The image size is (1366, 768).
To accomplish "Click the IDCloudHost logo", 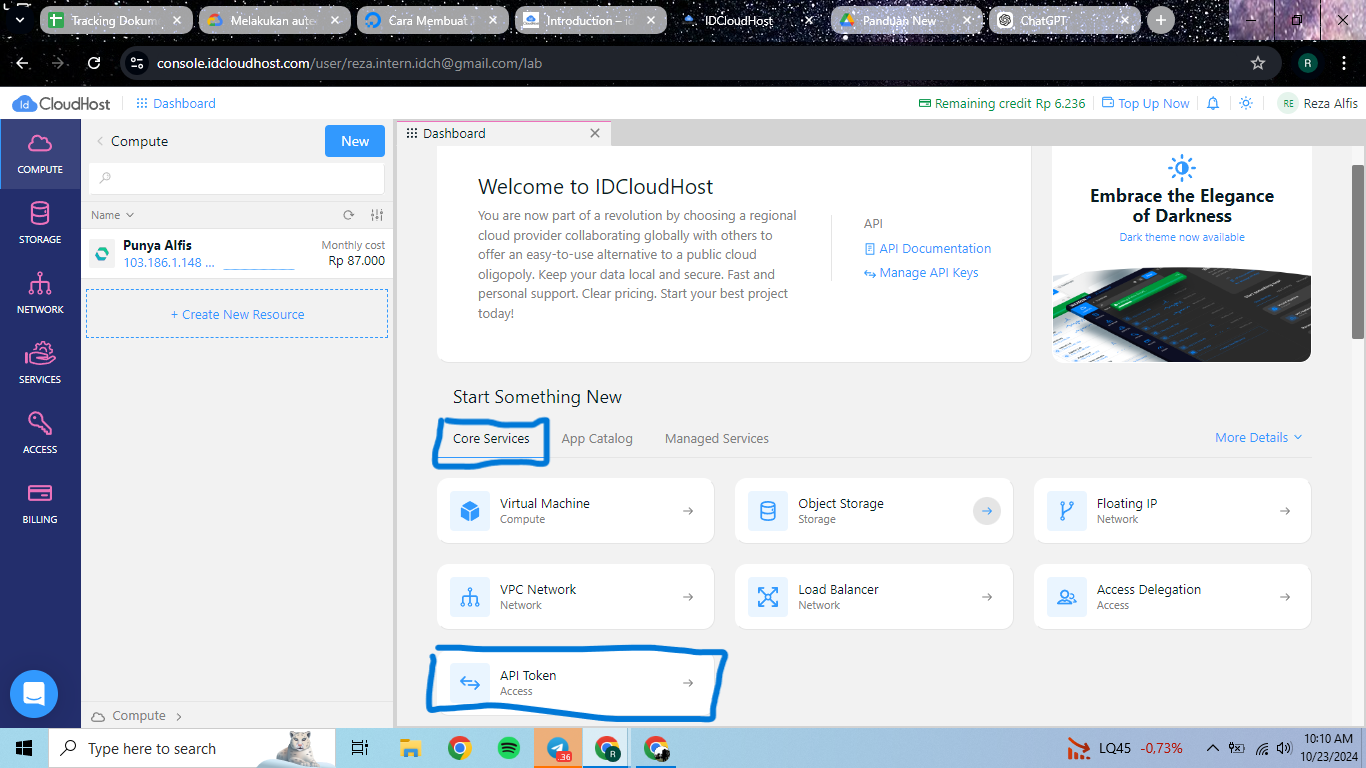I will pos(63,104).
